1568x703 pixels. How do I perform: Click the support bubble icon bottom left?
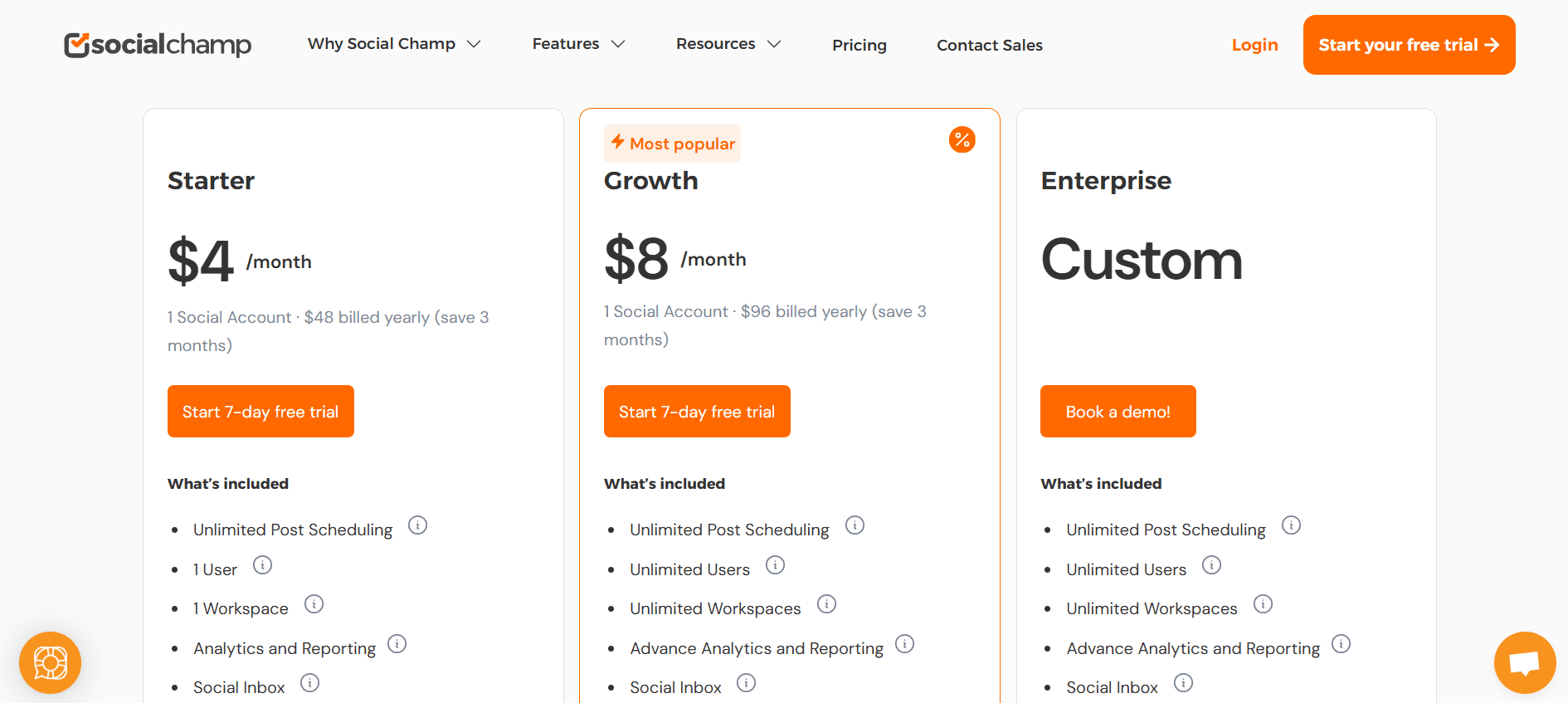point(50,662)
